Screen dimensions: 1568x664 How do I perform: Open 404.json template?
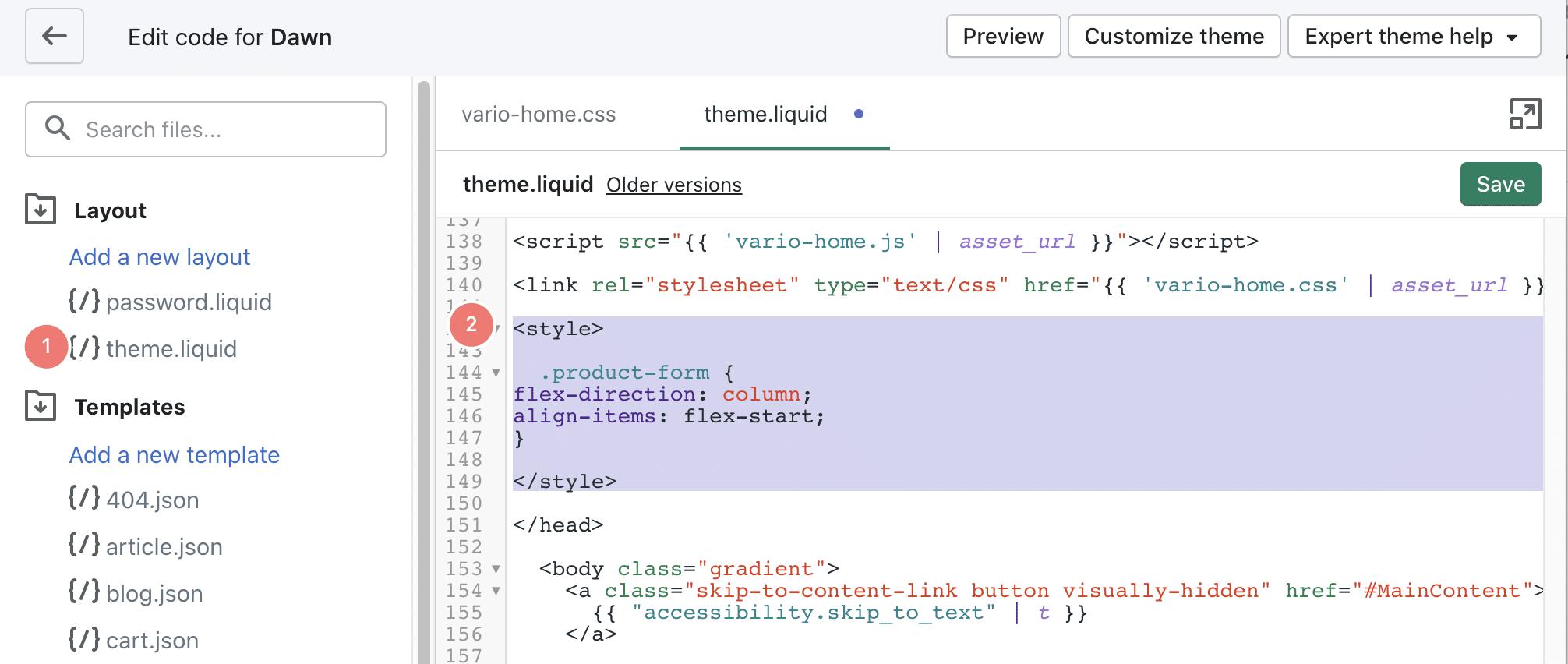pos(153,500)
